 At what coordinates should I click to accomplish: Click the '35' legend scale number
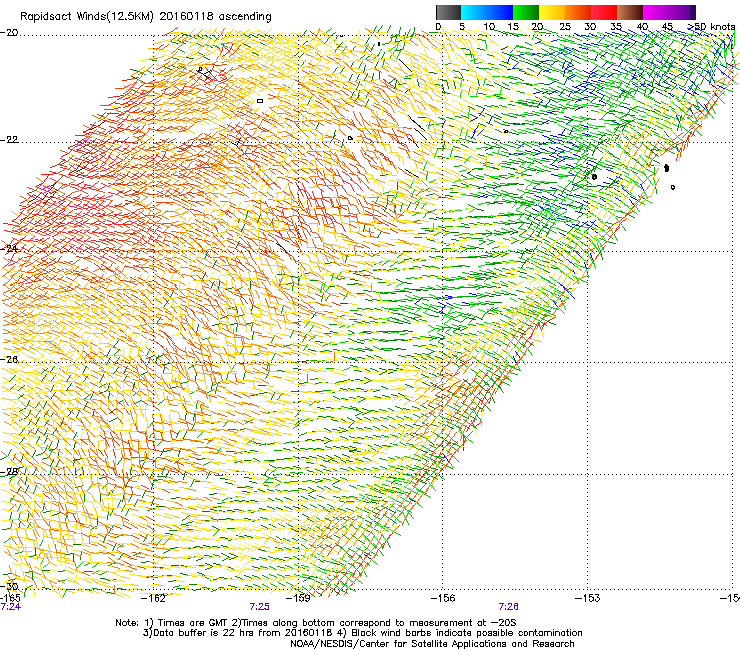point(616,27)
